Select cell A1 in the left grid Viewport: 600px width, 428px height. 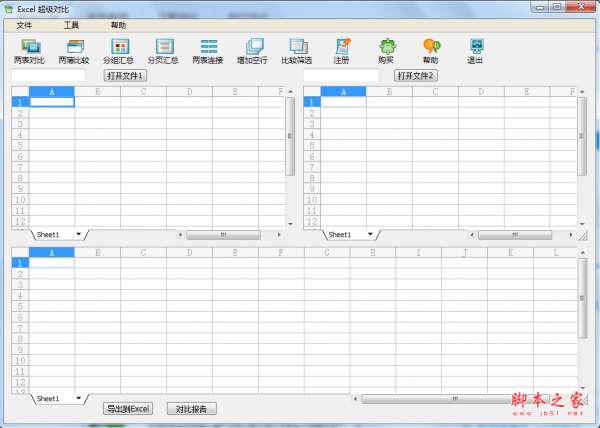(x=52, y=102)
